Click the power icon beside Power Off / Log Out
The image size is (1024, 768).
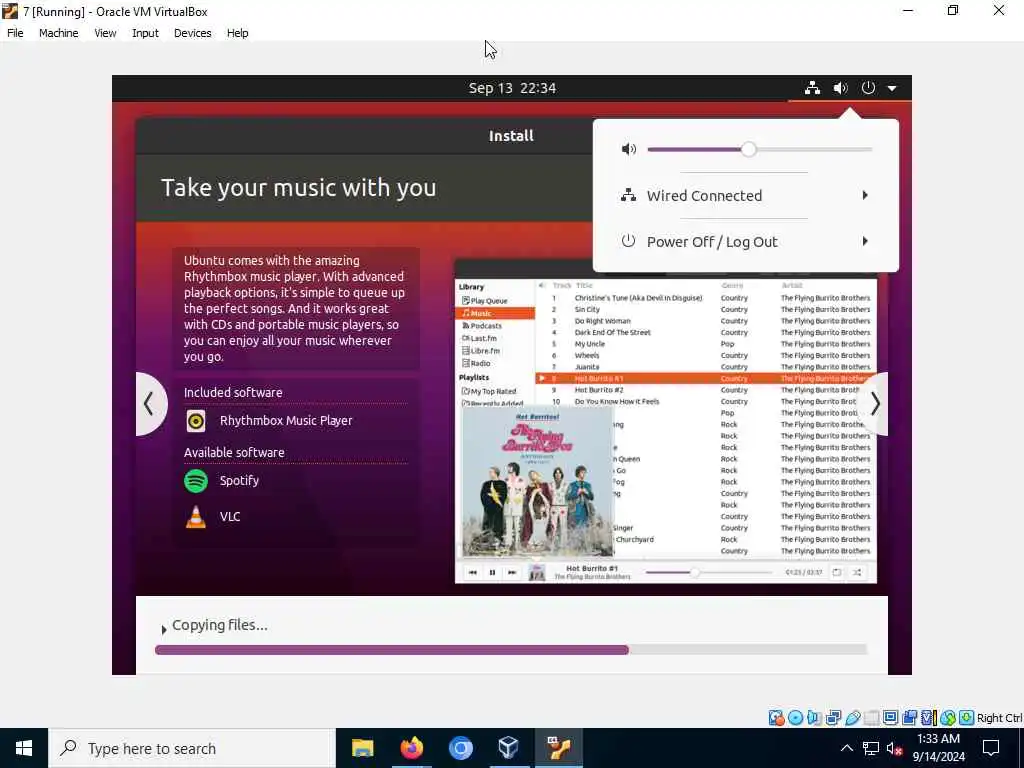click(628, 241)
